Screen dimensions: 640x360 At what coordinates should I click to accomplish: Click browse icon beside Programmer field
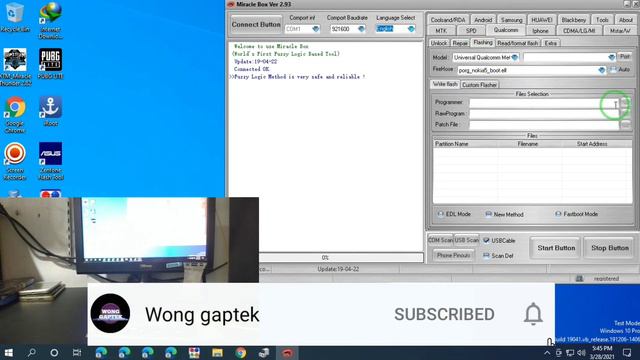click(625, 102)
